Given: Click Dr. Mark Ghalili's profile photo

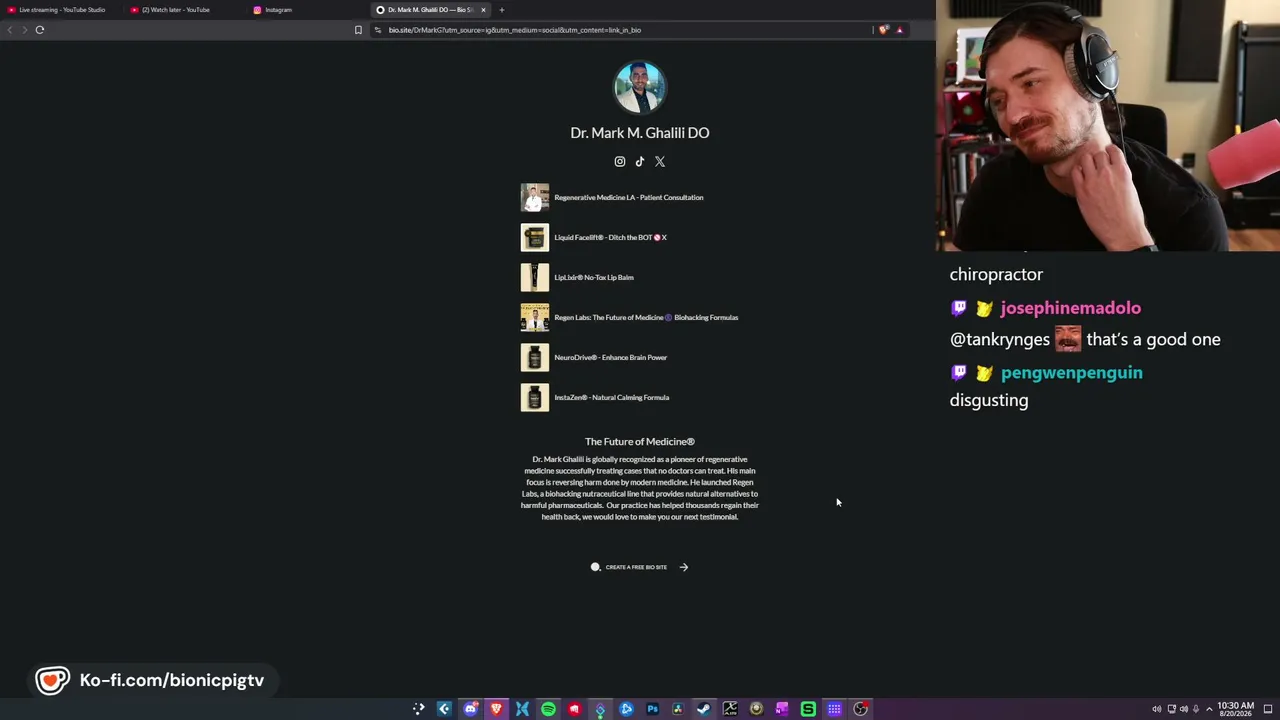Looking at the screenshot, I should [x=640, y=87].
